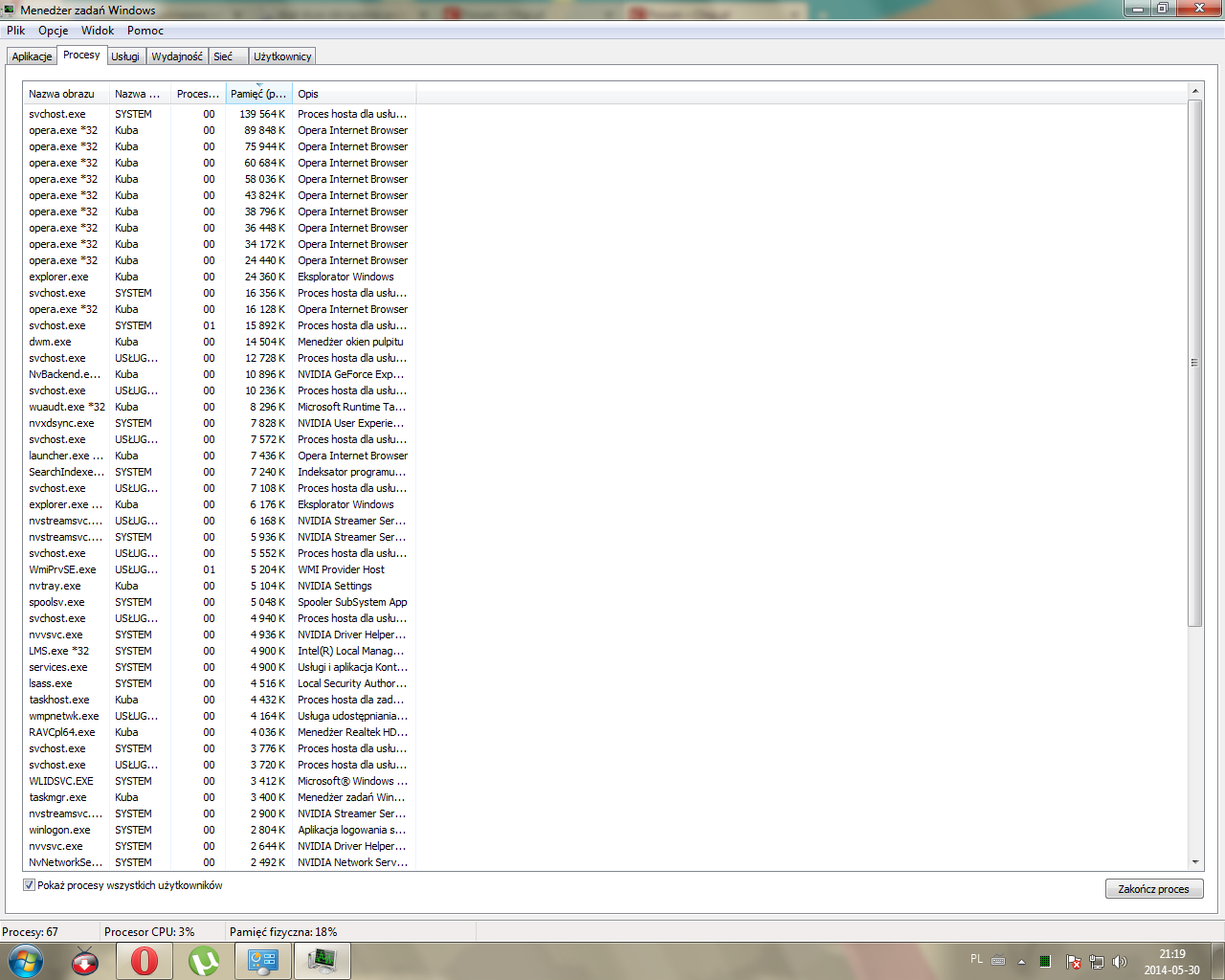The image size is (1225, 980).
Task: Sort by the 'Nazwa obrazu' column header
Action: [66, 94]
